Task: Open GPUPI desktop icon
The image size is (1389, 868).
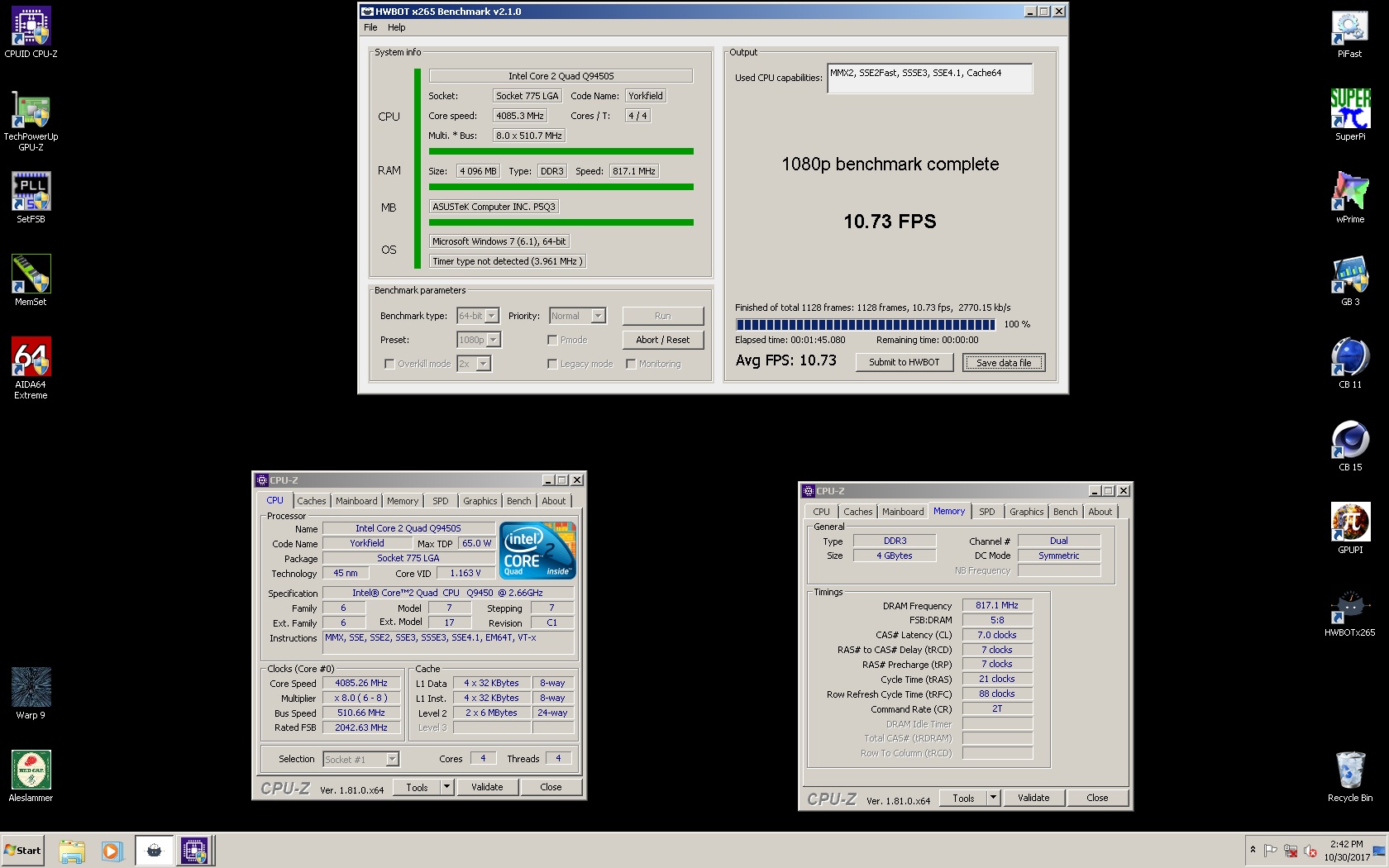Action: [1350, 529]
